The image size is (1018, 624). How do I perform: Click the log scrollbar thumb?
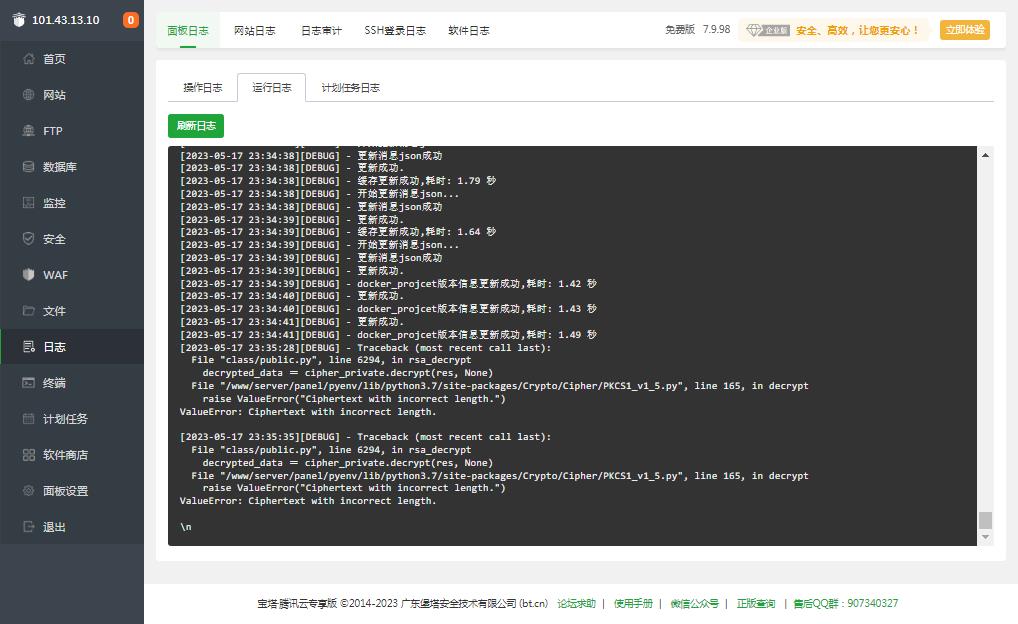[985, 520]
